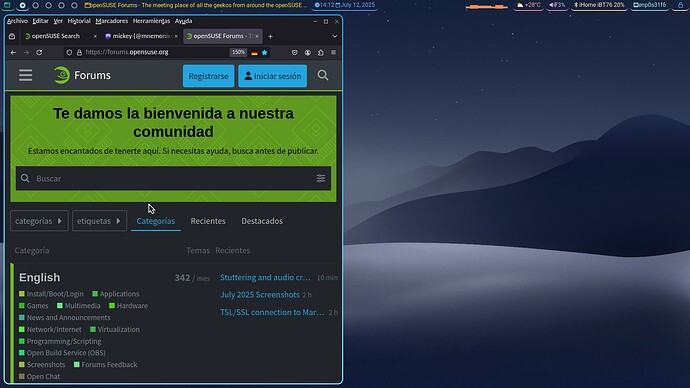Screen dimensions: 690x388
Task: Open the Applications subcategory
Action: coord(115,294)
